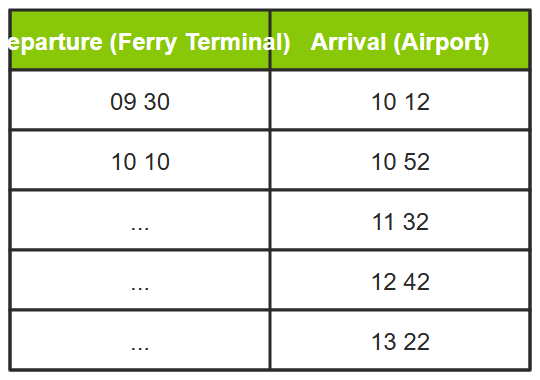Select the 10 10 departure time cell

click(140, 160)
